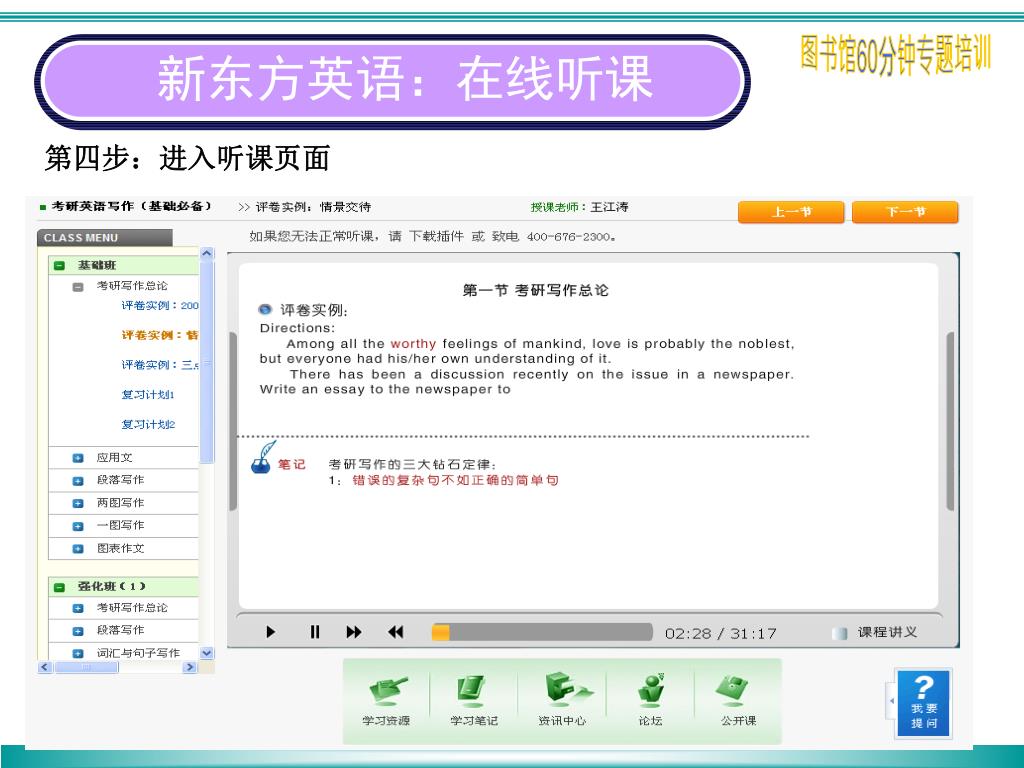
Task: Click the play button in the player
Action: (x=270, y=632)
